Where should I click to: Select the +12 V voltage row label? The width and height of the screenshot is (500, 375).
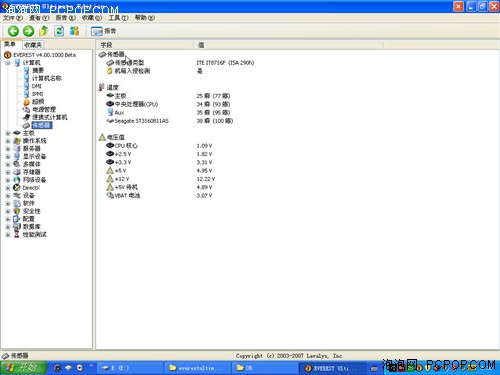pyautogui.click(x=122, y=179)
